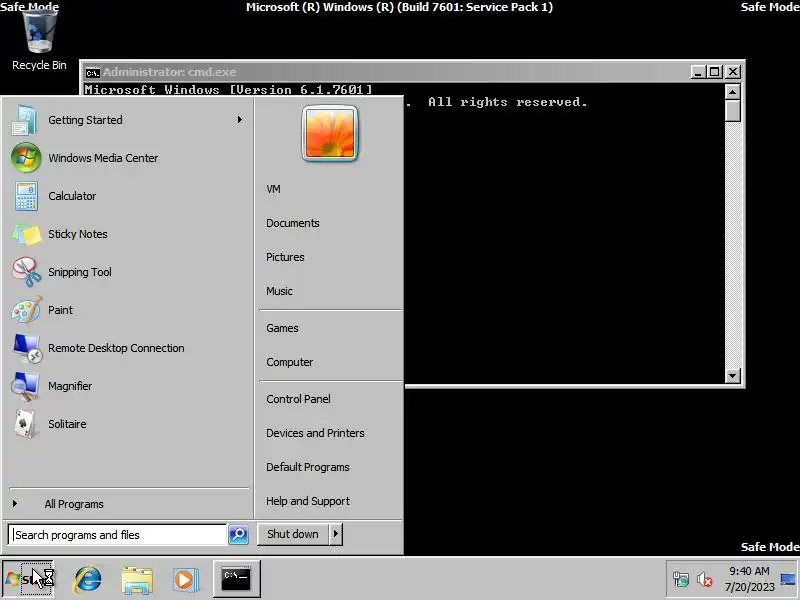Click the Calculator icon
The width and height of the screenshot is (800, 600).
pyautogui.click(x=26, y=196)
